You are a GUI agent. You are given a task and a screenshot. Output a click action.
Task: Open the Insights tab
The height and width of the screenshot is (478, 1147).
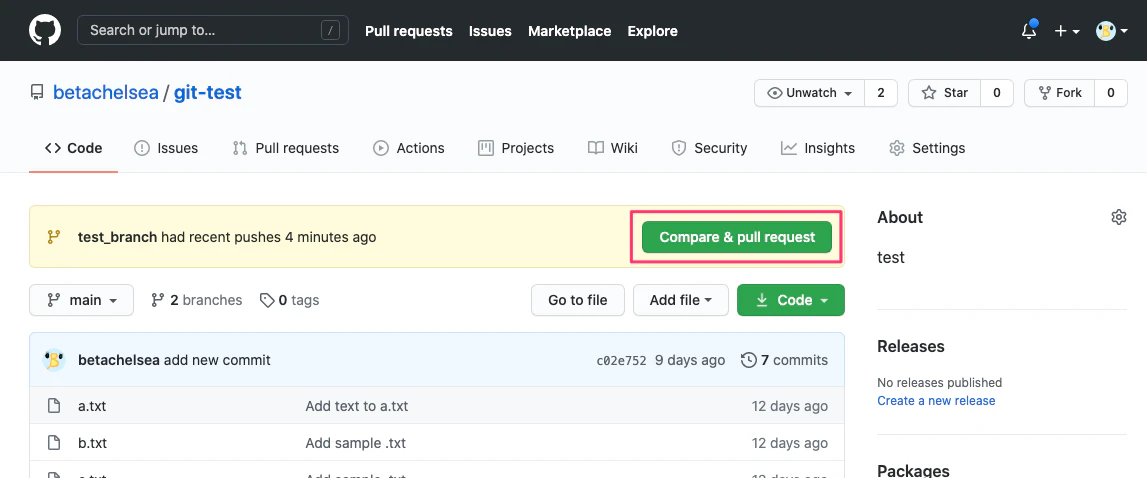tap(818, 148)
